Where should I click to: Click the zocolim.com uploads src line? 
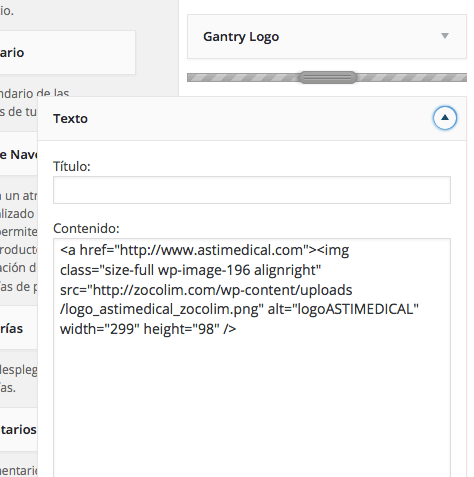pos(206,290)
